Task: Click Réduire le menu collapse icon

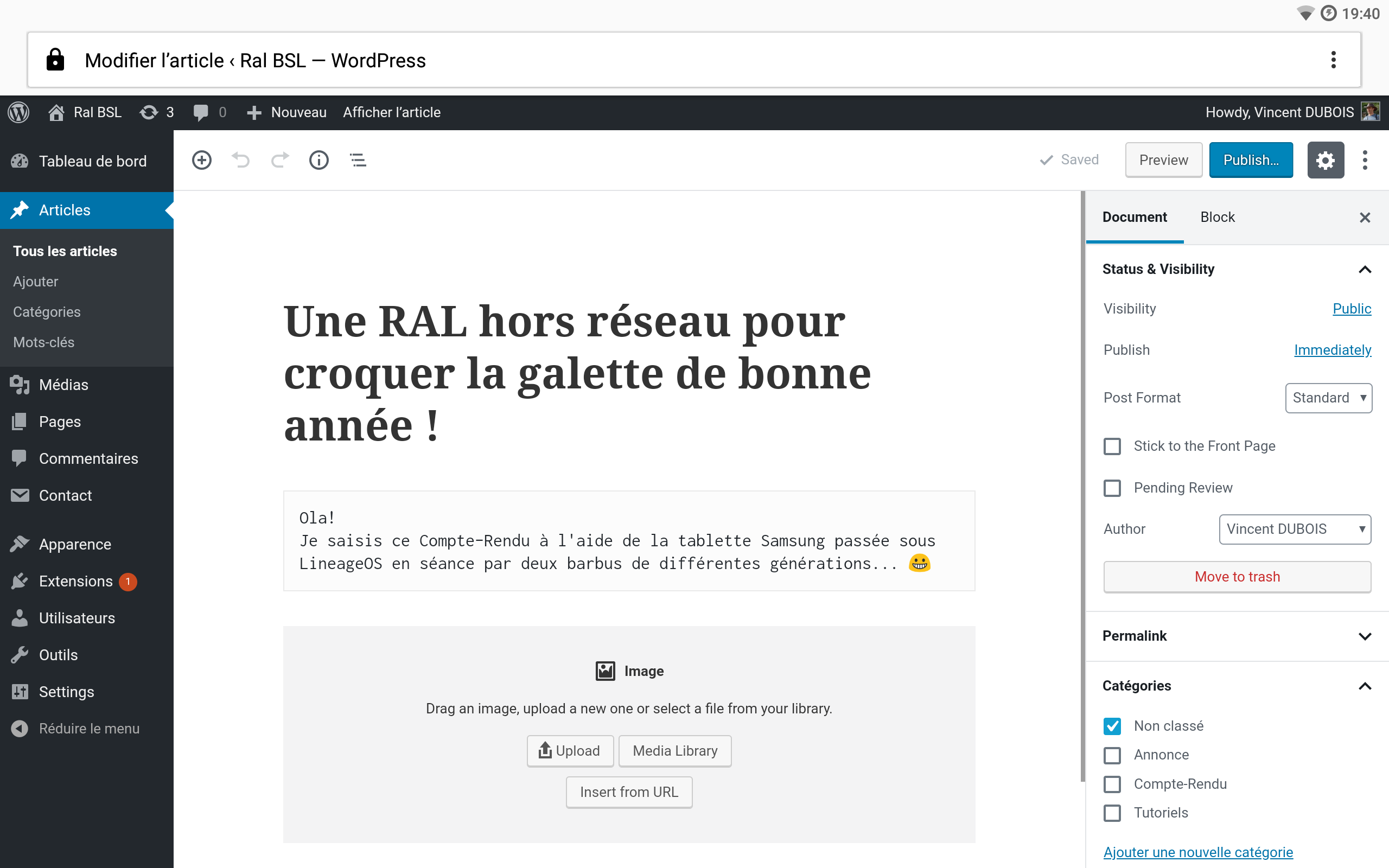Action: pyautogui.click(x=20, y=729)
